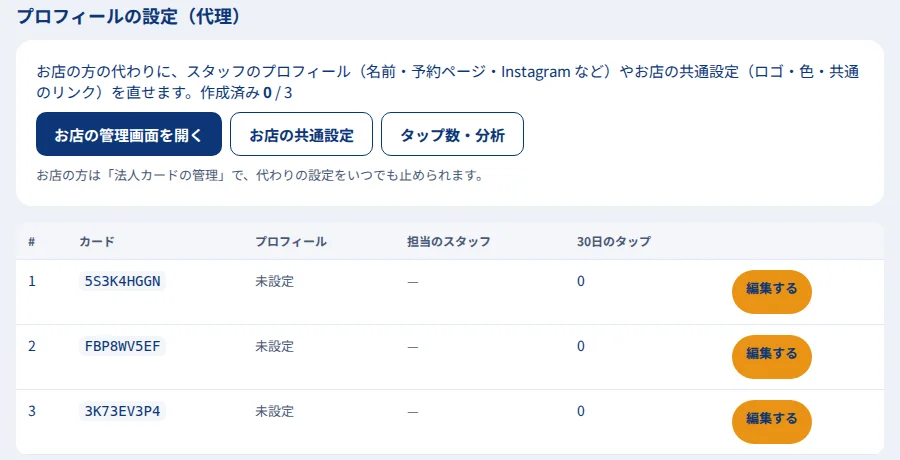Click the page title プロフィールの設定（代理）
Image resolution: width=900 pixels, height=460 pixels.
click(129, 16)
